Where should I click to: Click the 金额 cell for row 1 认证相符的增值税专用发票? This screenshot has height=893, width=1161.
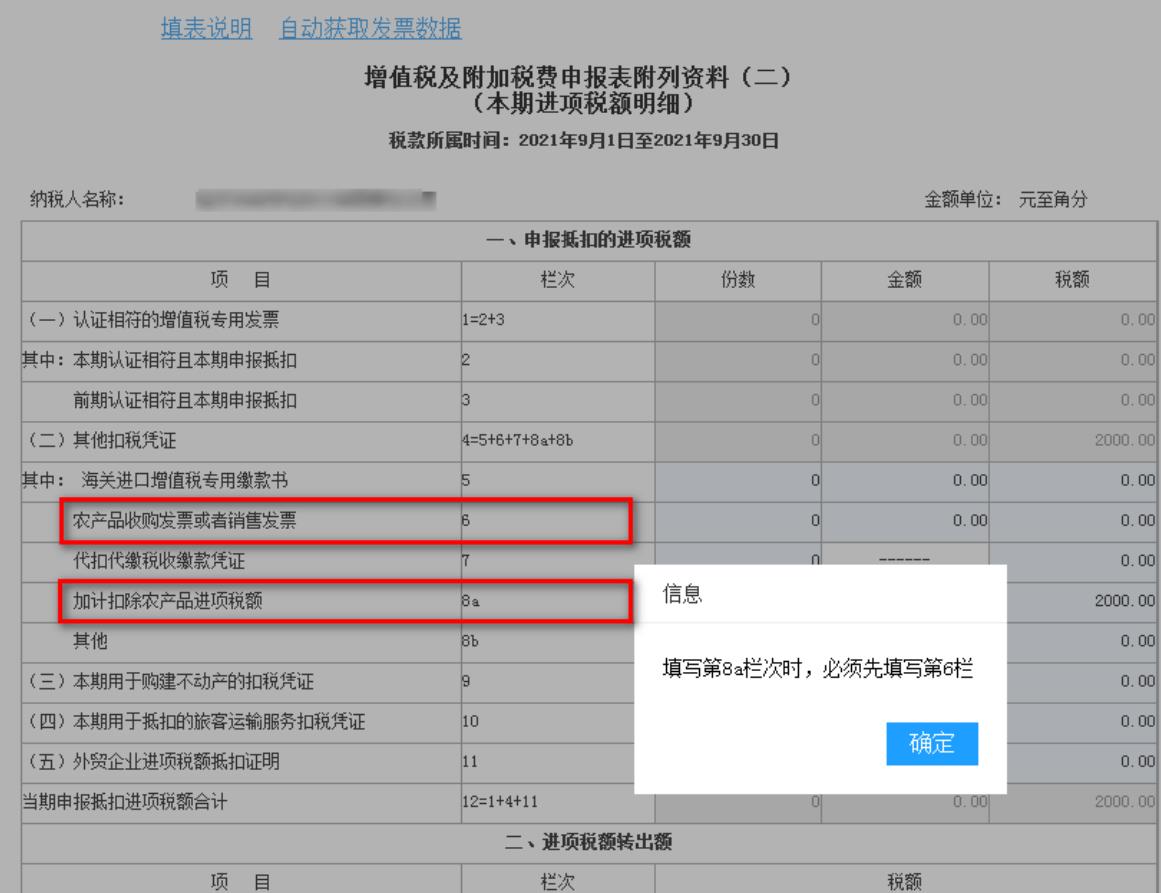904,324
